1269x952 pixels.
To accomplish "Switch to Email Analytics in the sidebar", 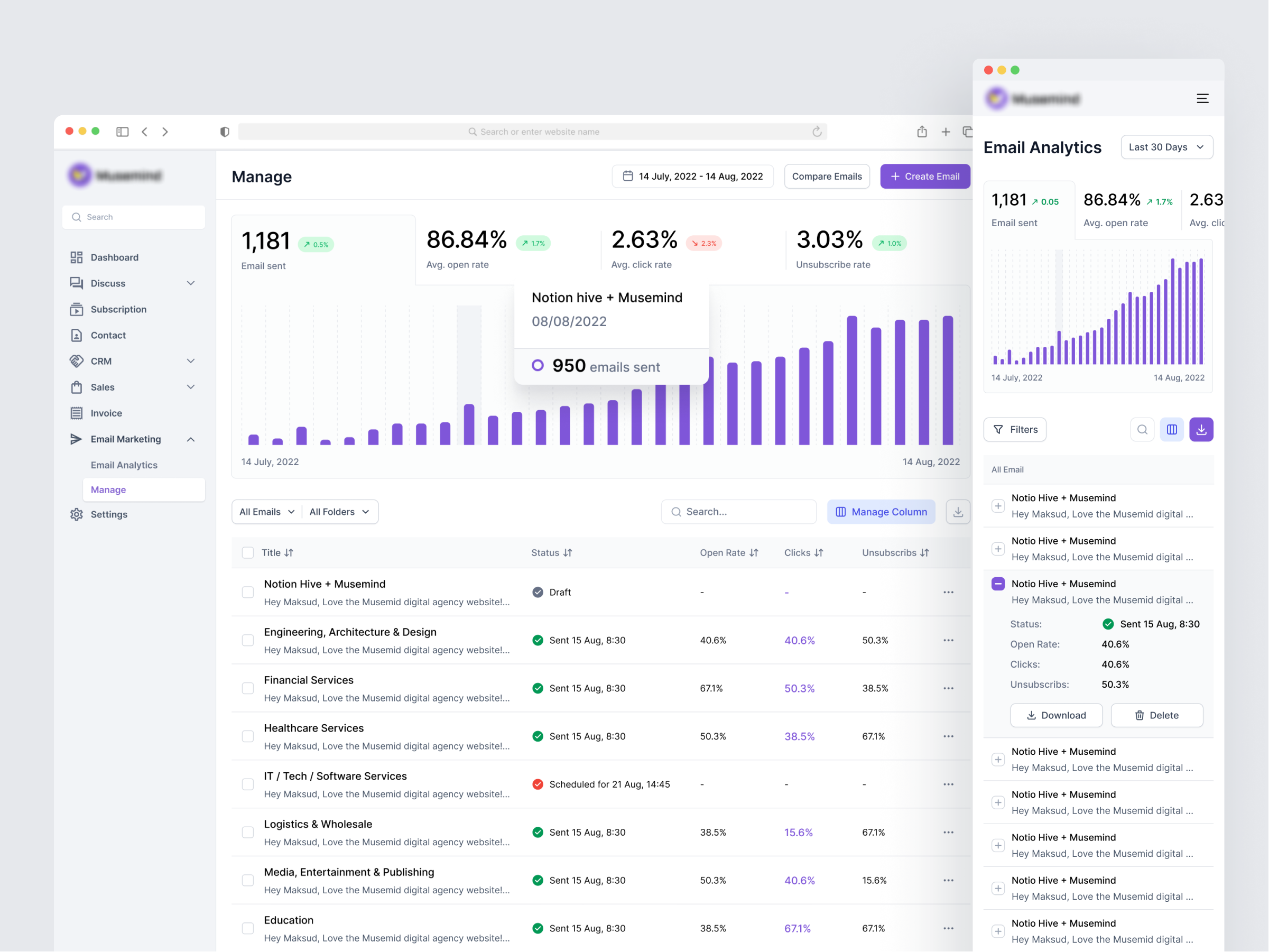I will (x=124, y=465).
